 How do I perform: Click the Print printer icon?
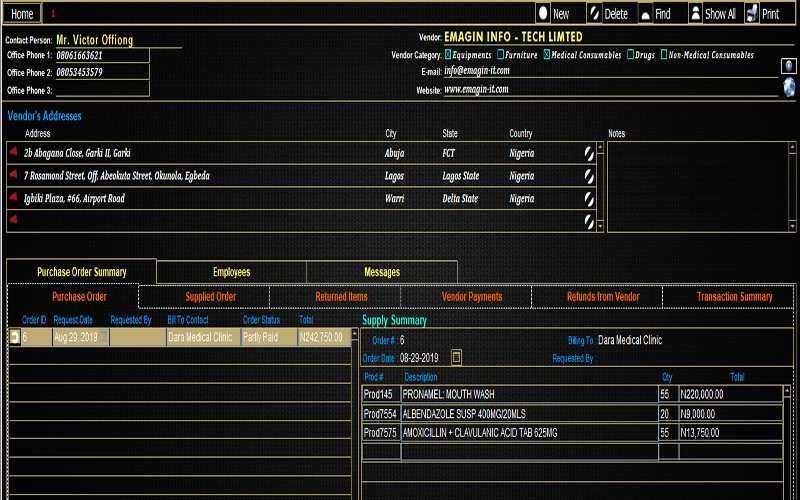coord(752,13)
